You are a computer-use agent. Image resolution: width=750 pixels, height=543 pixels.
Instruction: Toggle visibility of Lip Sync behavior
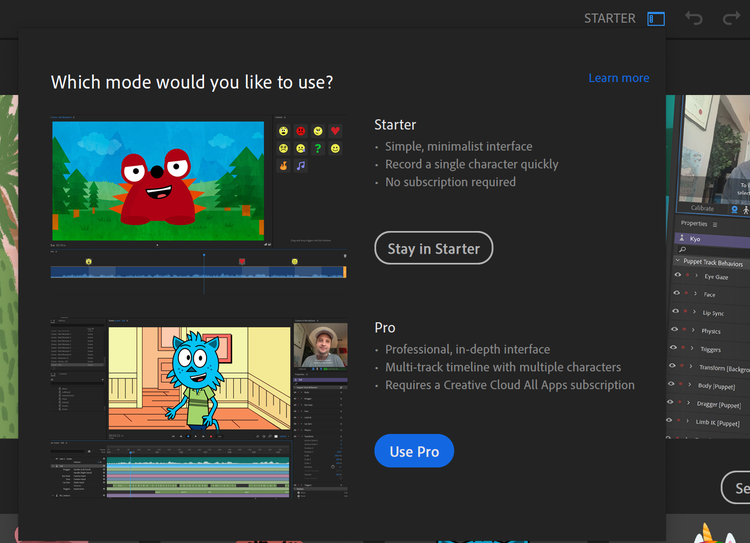[676, 312]
